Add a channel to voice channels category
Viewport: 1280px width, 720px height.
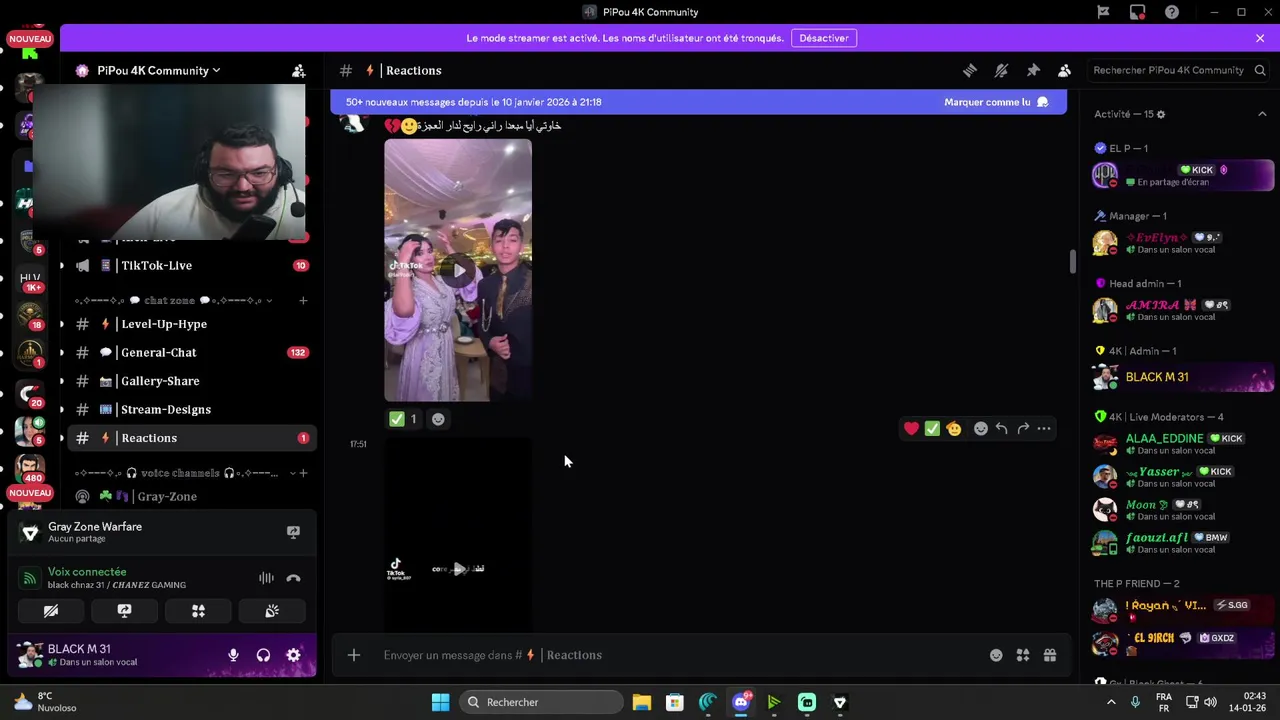point(303,473)
